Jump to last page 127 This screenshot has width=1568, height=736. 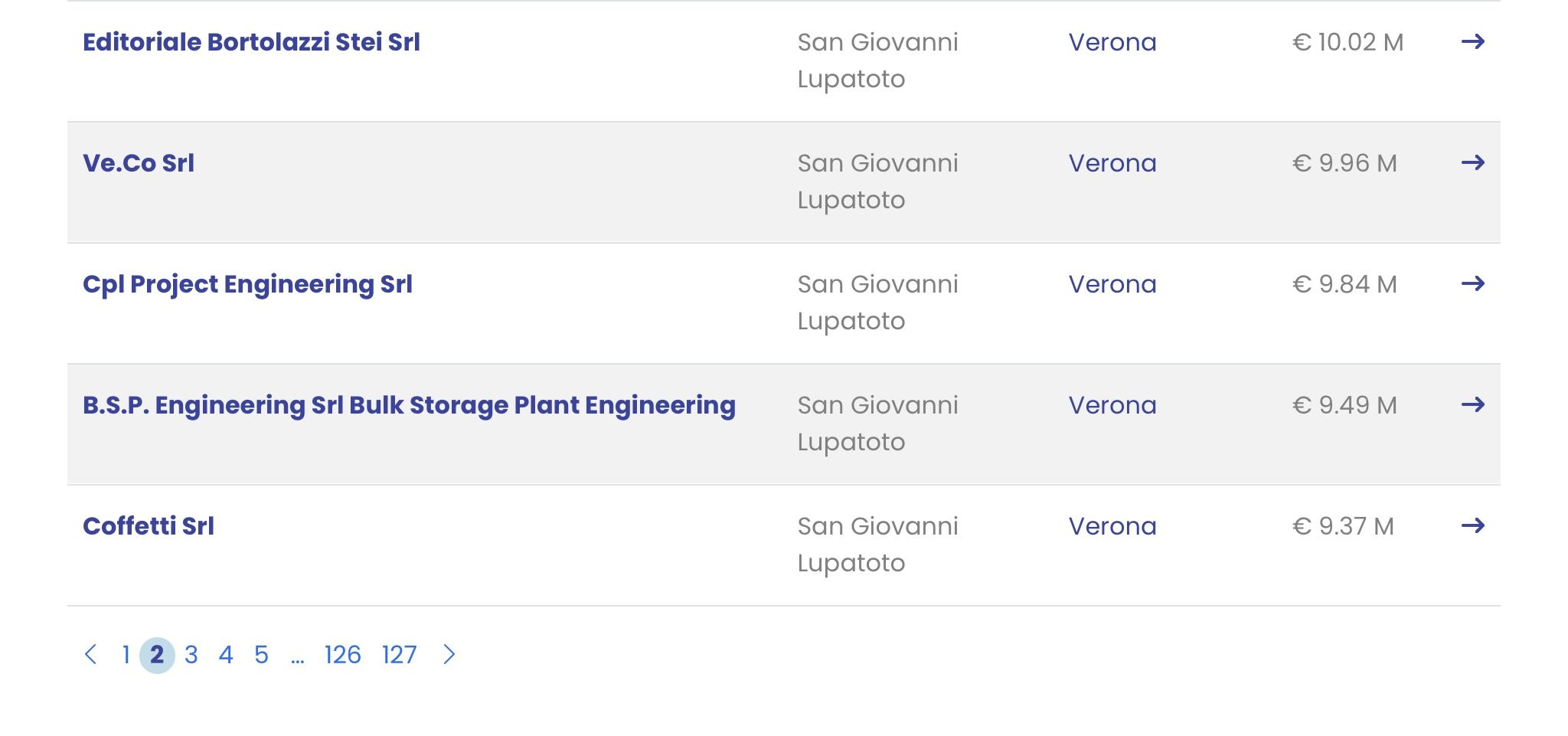tap(399, 655)
